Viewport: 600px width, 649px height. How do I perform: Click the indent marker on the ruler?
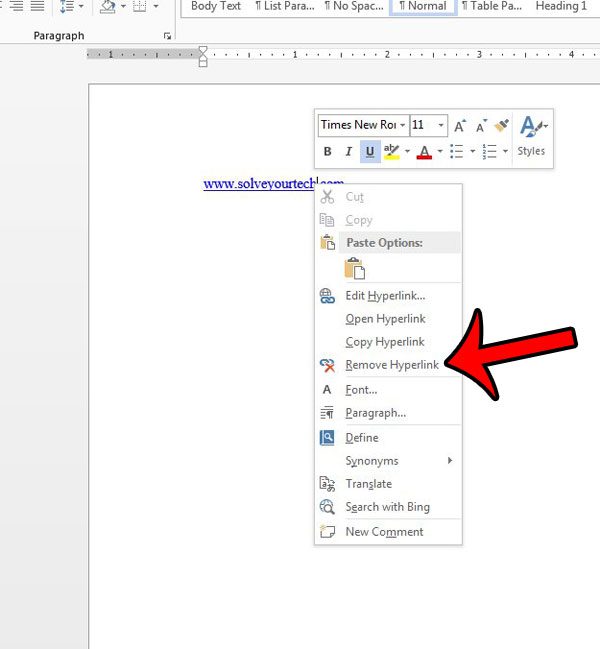click(x=203, y=56)
